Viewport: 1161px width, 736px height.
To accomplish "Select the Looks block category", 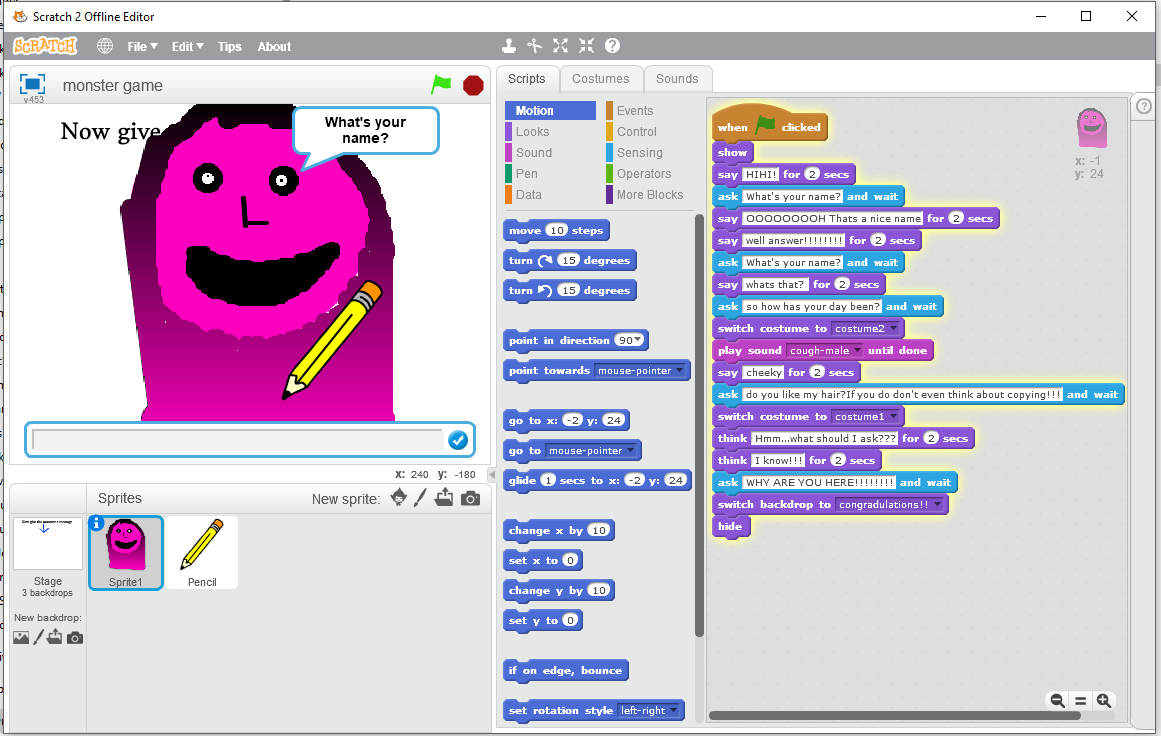I will click(532, 132).
